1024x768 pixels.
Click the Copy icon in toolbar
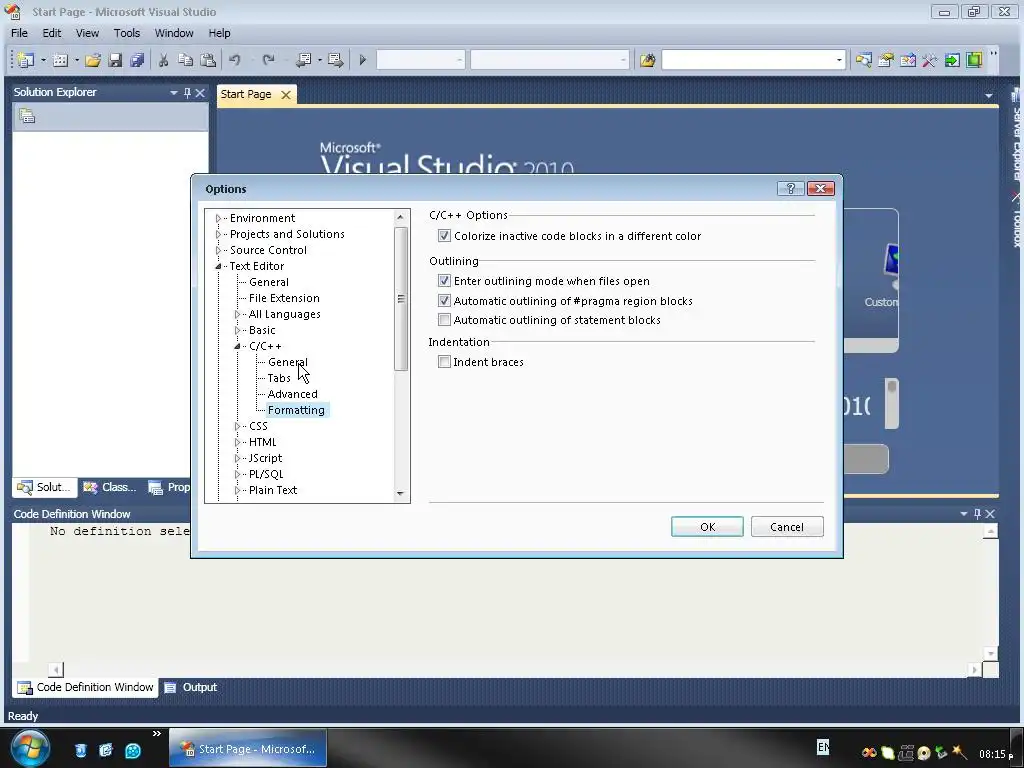click(185, 60)
